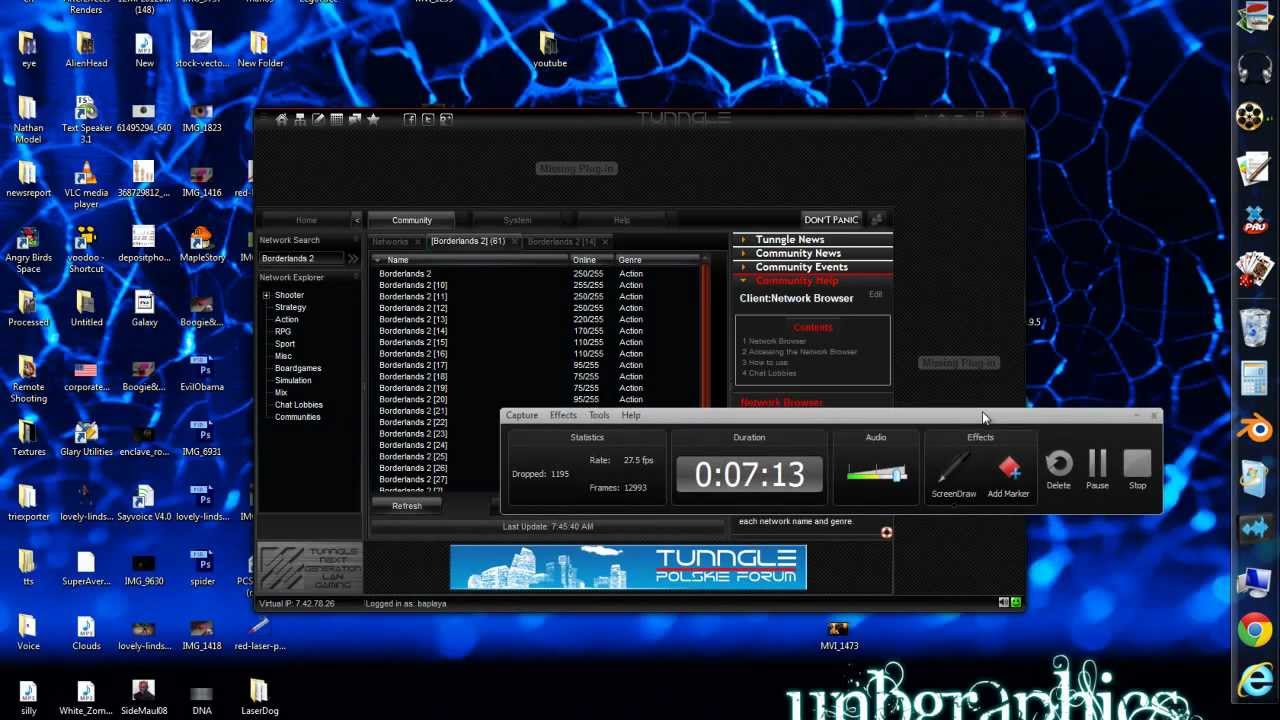Click the lifebuoy help icon in community panel
The image size is (1280, 720).
886,533
